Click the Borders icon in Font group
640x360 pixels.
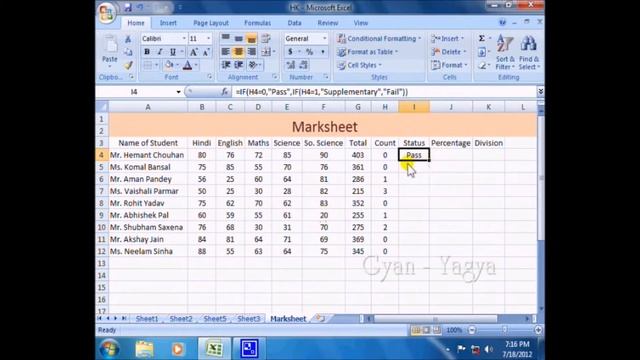point(148,65)
